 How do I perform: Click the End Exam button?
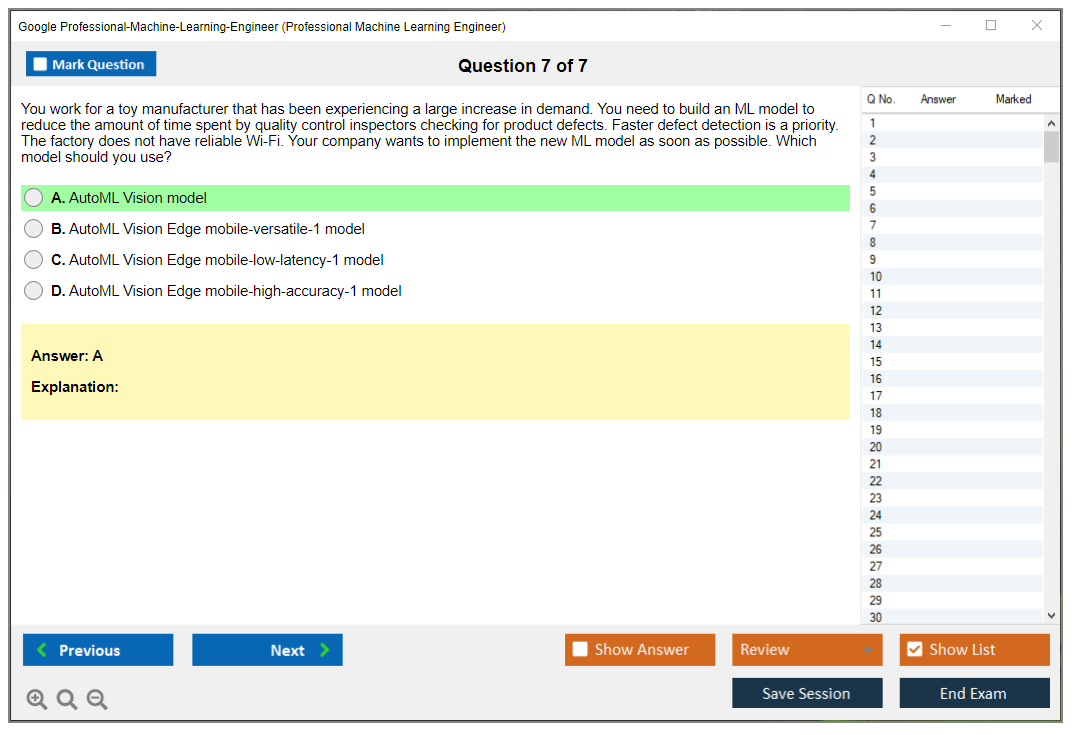[974, 693]
